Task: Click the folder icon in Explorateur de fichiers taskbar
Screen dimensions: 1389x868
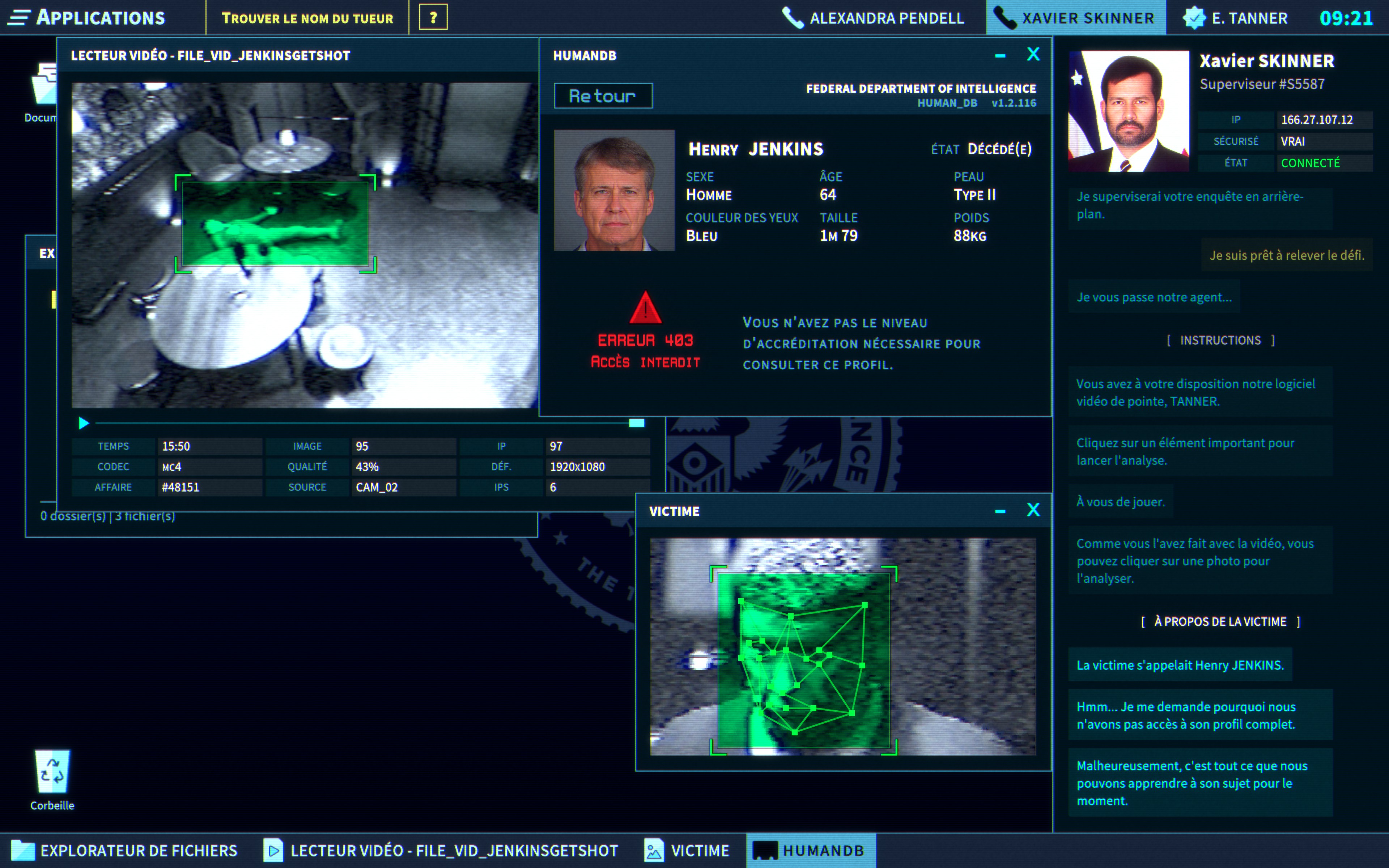Action: [23, 850]
